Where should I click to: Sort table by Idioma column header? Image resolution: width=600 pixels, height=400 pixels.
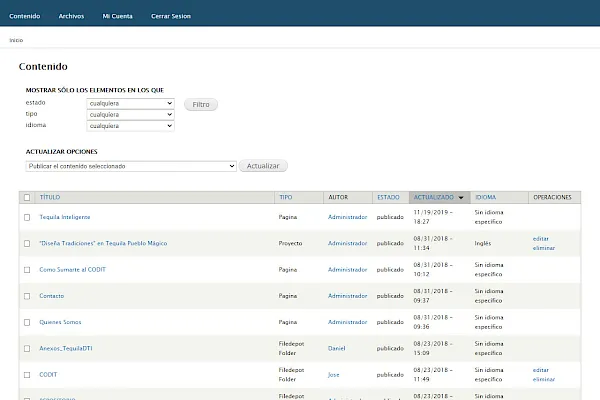[486, 197]
